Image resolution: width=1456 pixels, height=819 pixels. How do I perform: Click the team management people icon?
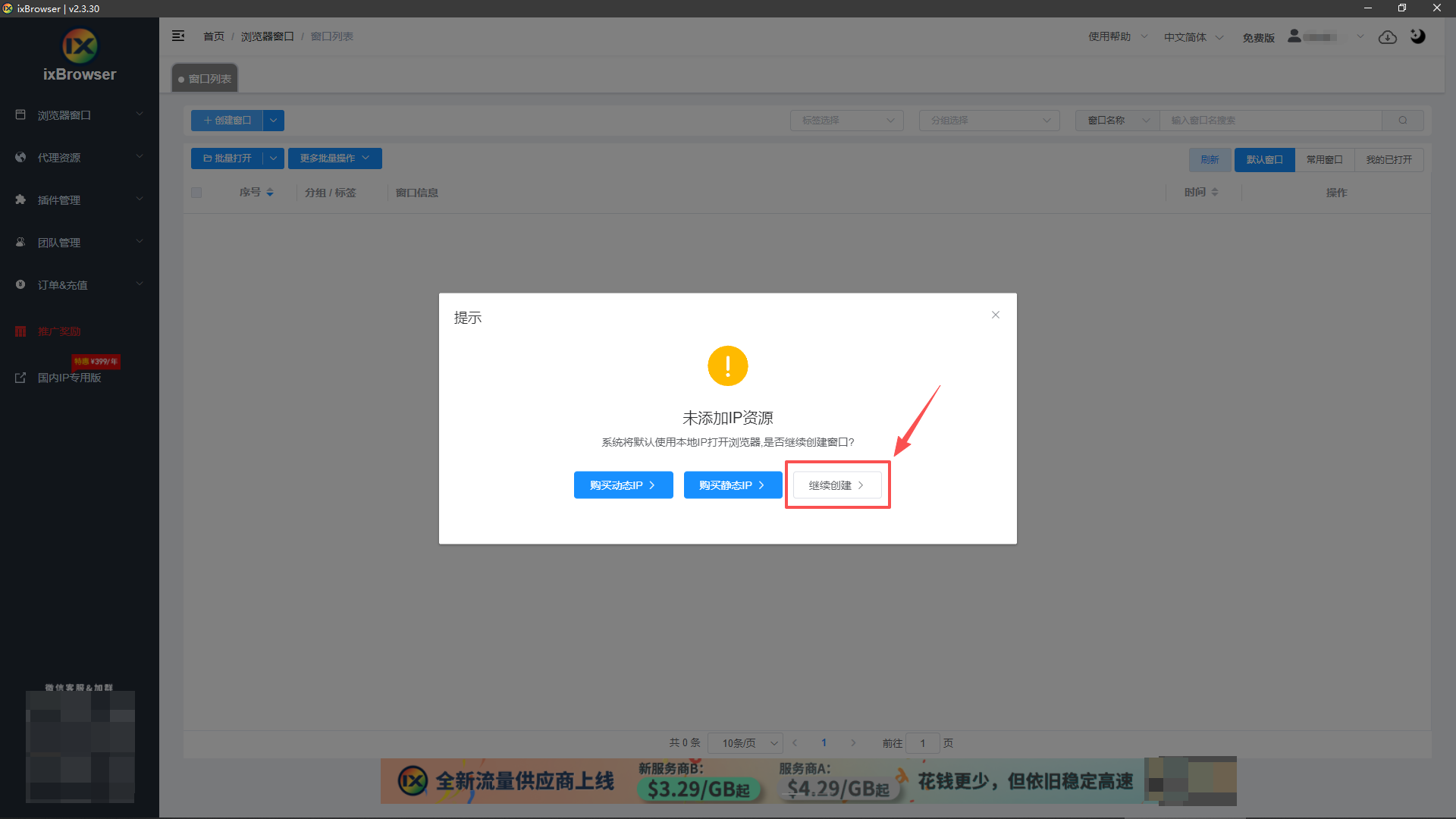[x=20, y=242]
